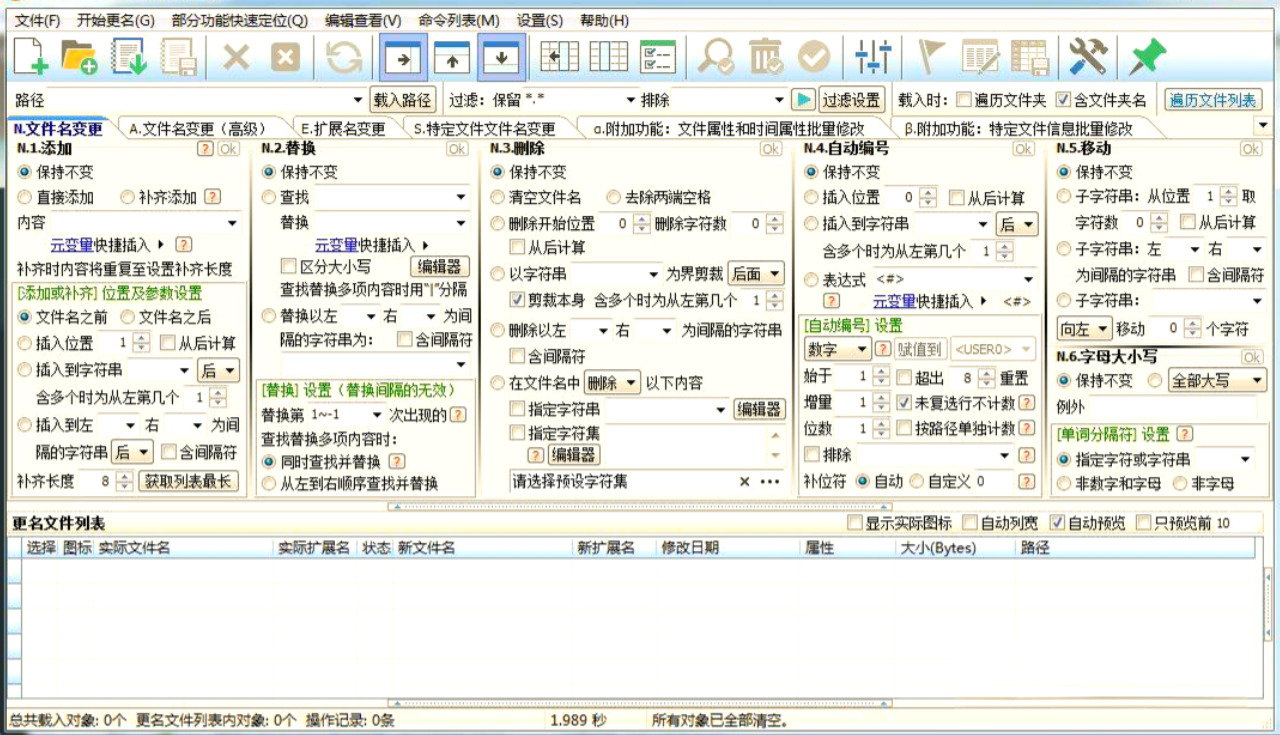Switch to E.扩展名变更 tab
1280x735 pixels.
342,128
